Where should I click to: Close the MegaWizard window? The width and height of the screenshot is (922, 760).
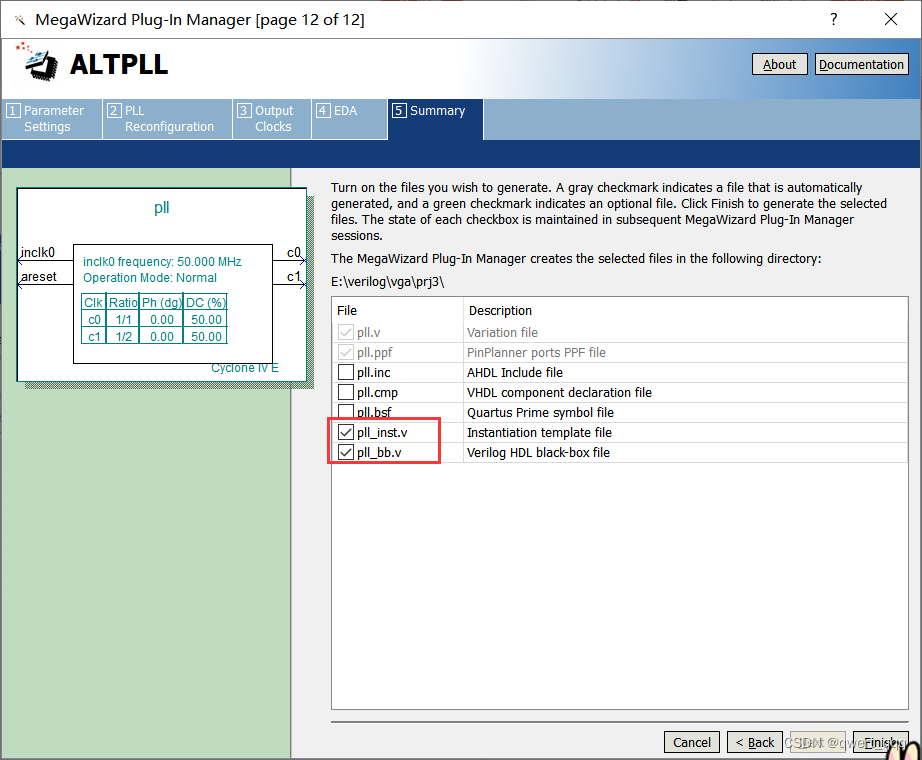[891, 19]
